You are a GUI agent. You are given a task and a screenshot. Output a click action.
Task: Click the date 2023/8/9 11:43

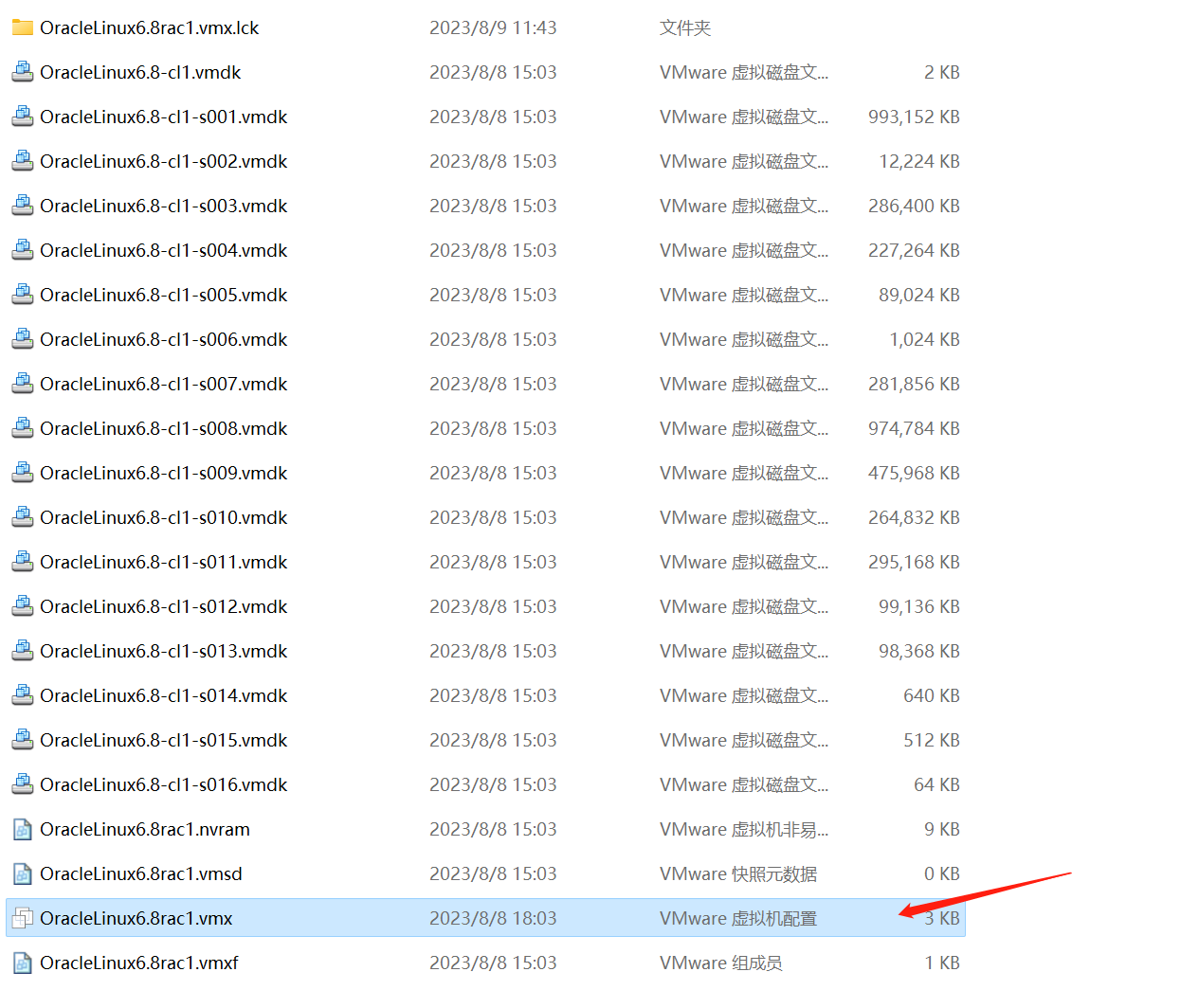tap(493, 27)
